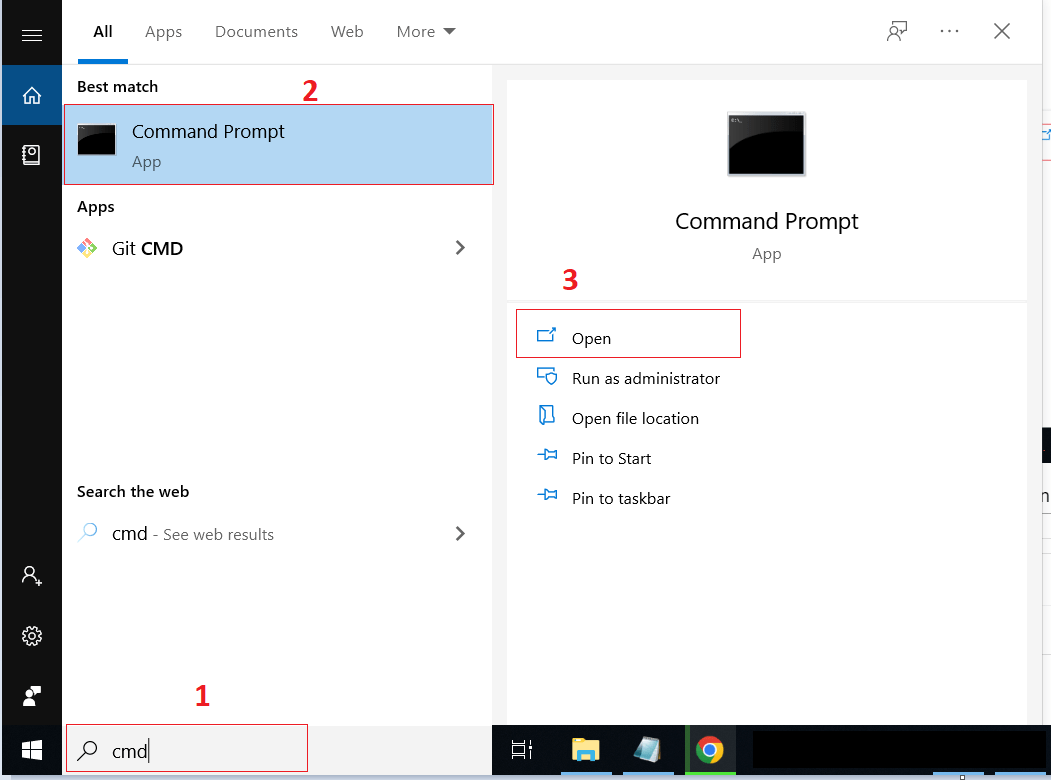Expand the cmd web results chevron
The height and width of the screenshot is (780, 1051).
tap(460, 533)
